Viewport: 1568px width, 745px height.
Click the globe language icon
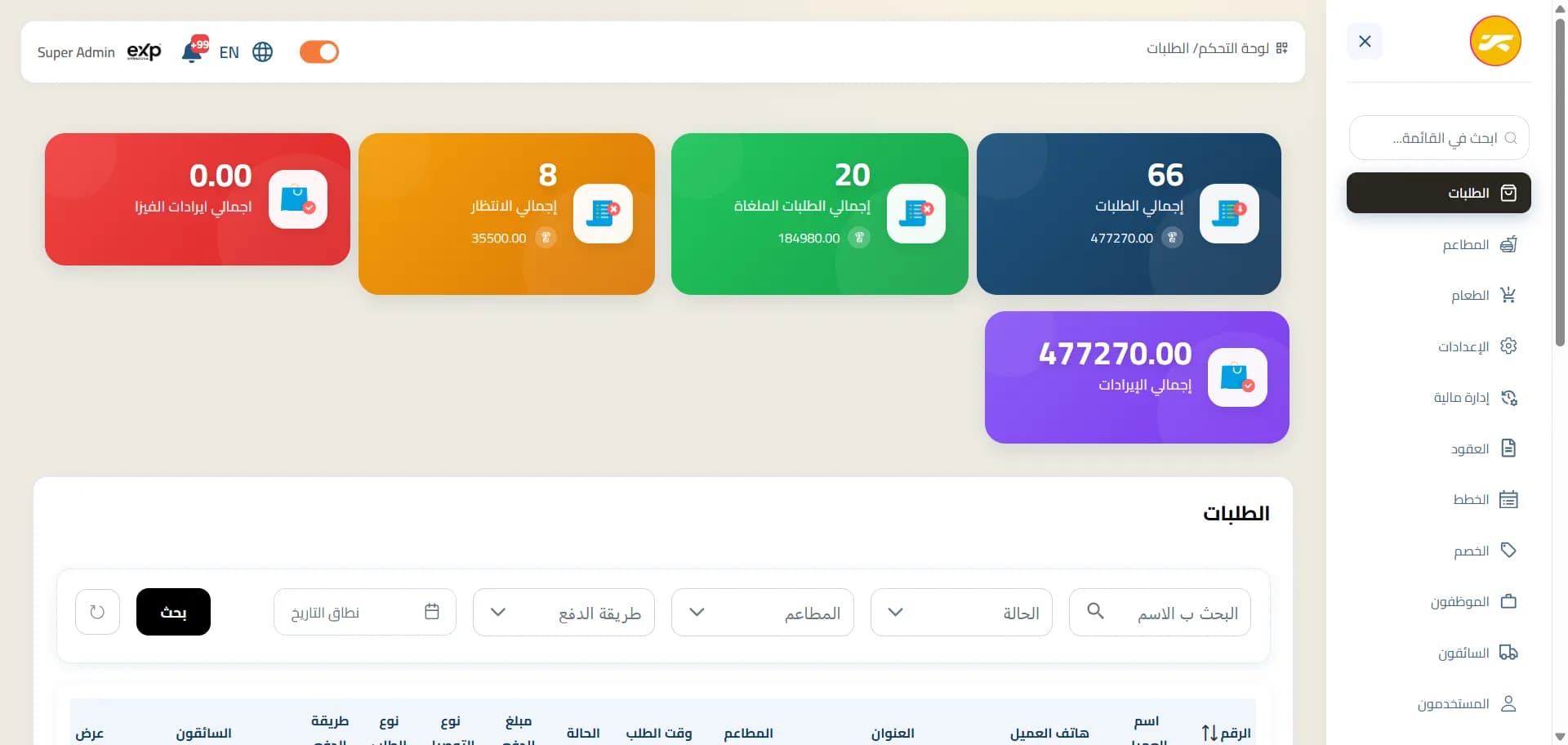coord(263,51)
